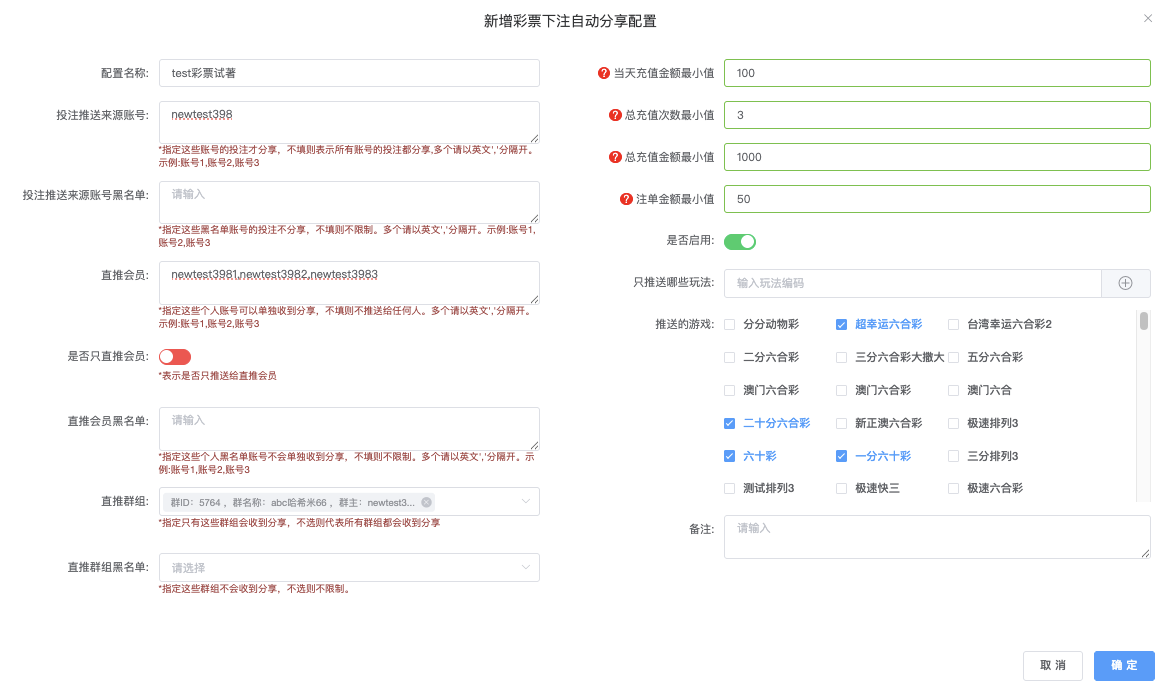The width and height of the screenshot is (1158, 687).
Task: Click the 配置名称 input field
Action: pyautogui.click(x=349, y=73)
